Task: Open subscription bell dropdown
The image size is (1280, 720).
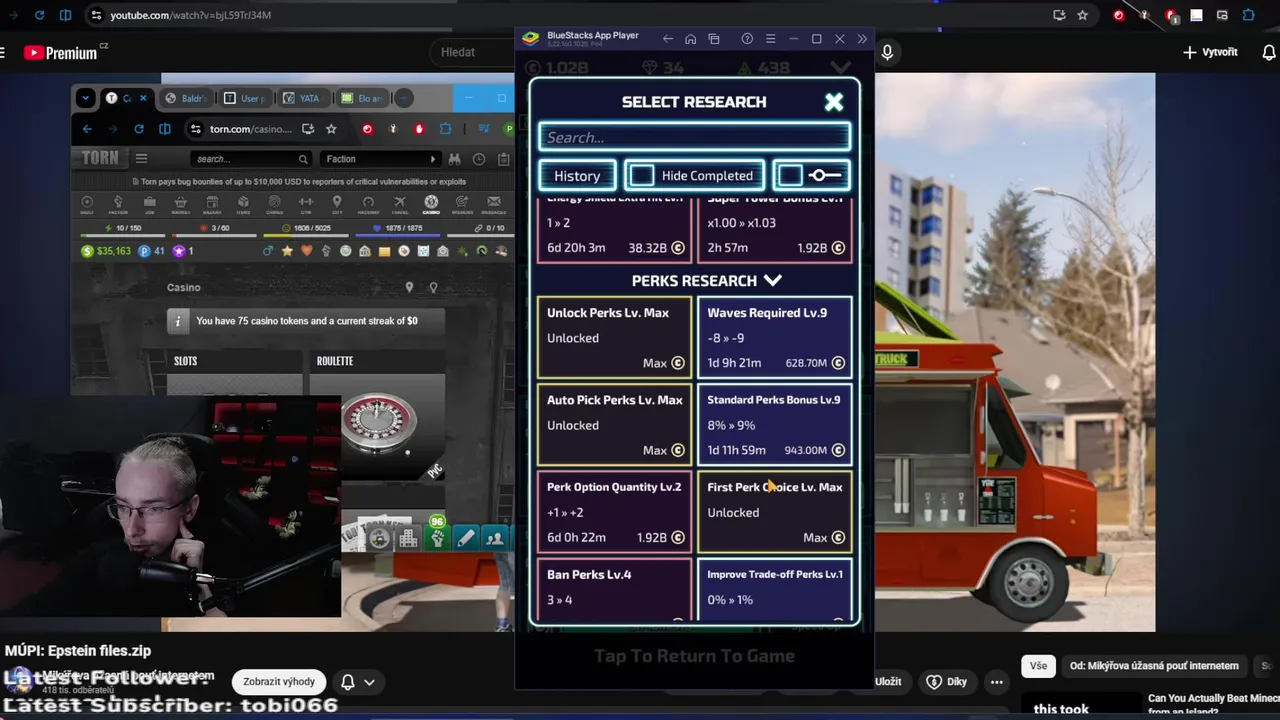Action: pyautogui.click(x=358, y=682)
